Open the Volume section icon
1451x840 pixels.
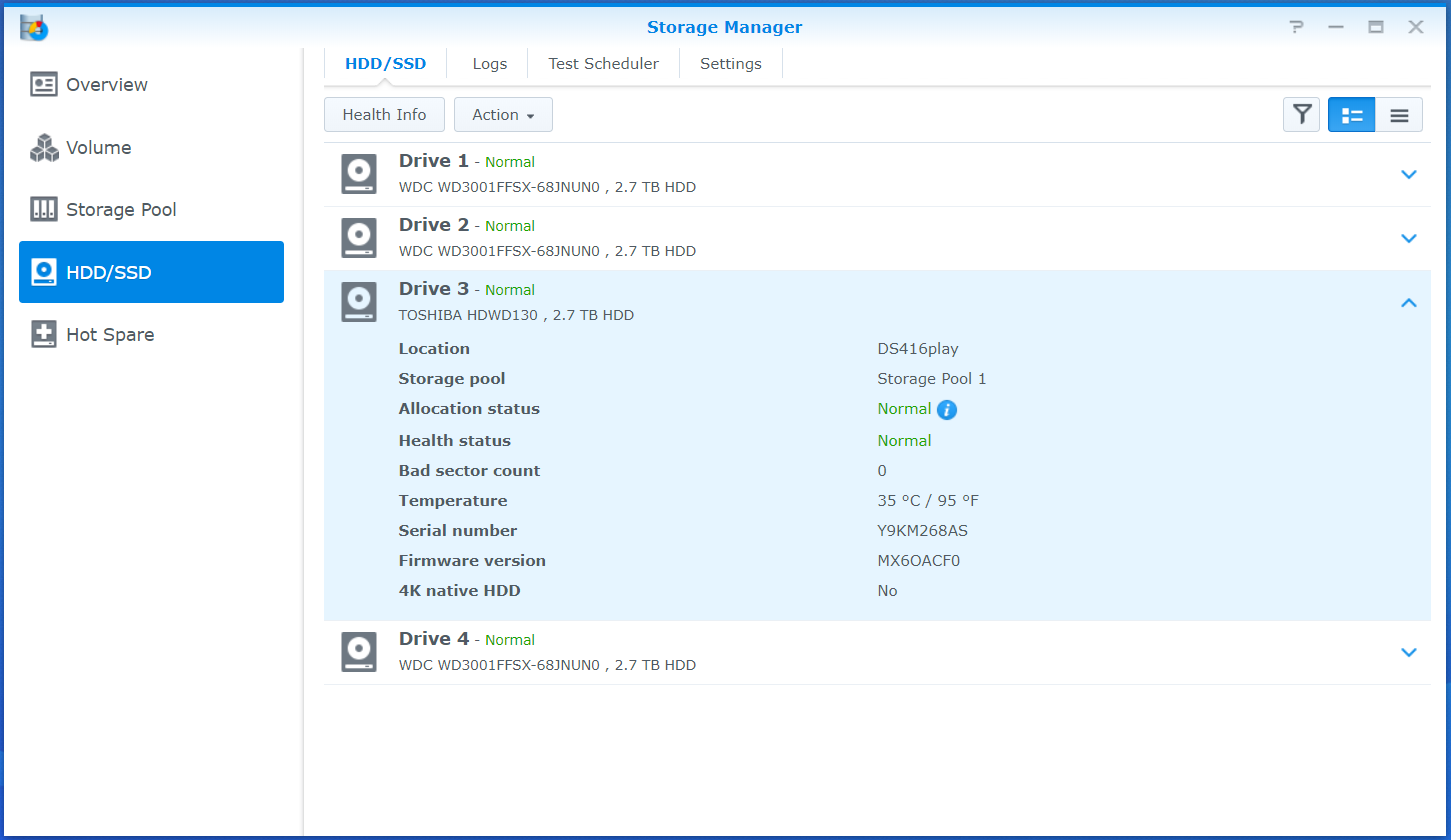pos(44,147)
